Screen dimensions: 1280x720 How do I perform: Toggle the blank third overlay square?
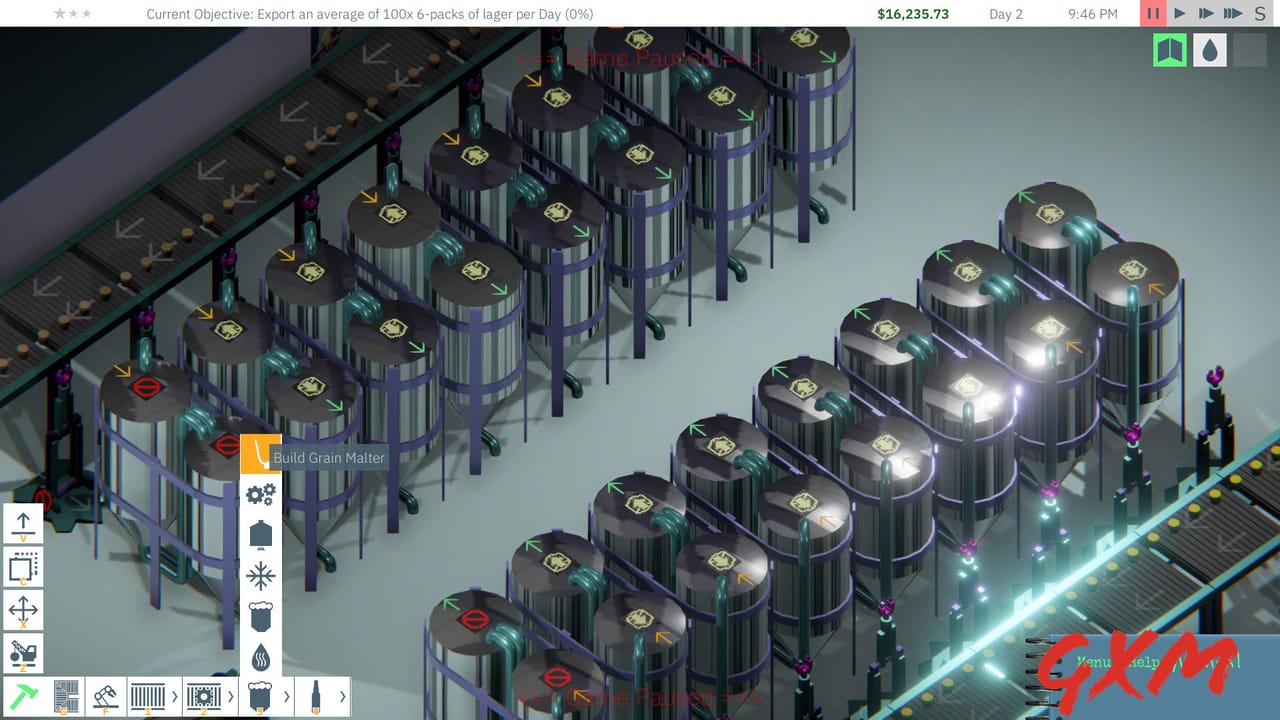click(x=1249, y=49)
